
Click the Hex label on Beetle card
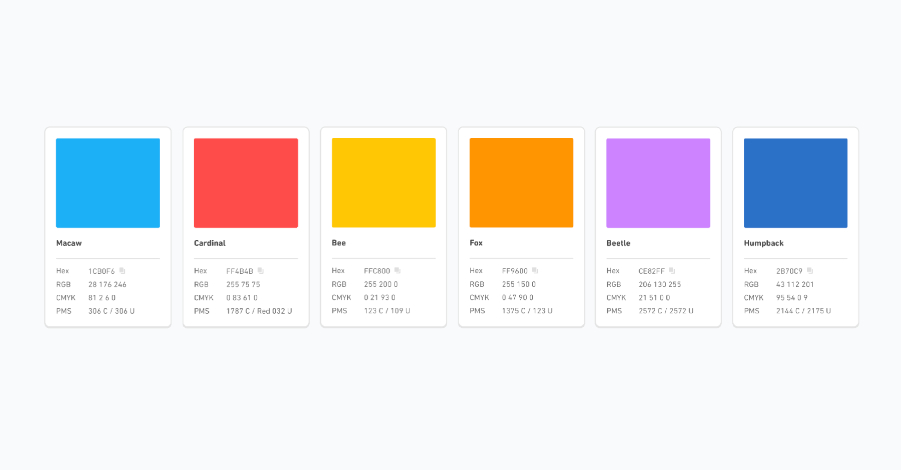click(x=613, y=271)
